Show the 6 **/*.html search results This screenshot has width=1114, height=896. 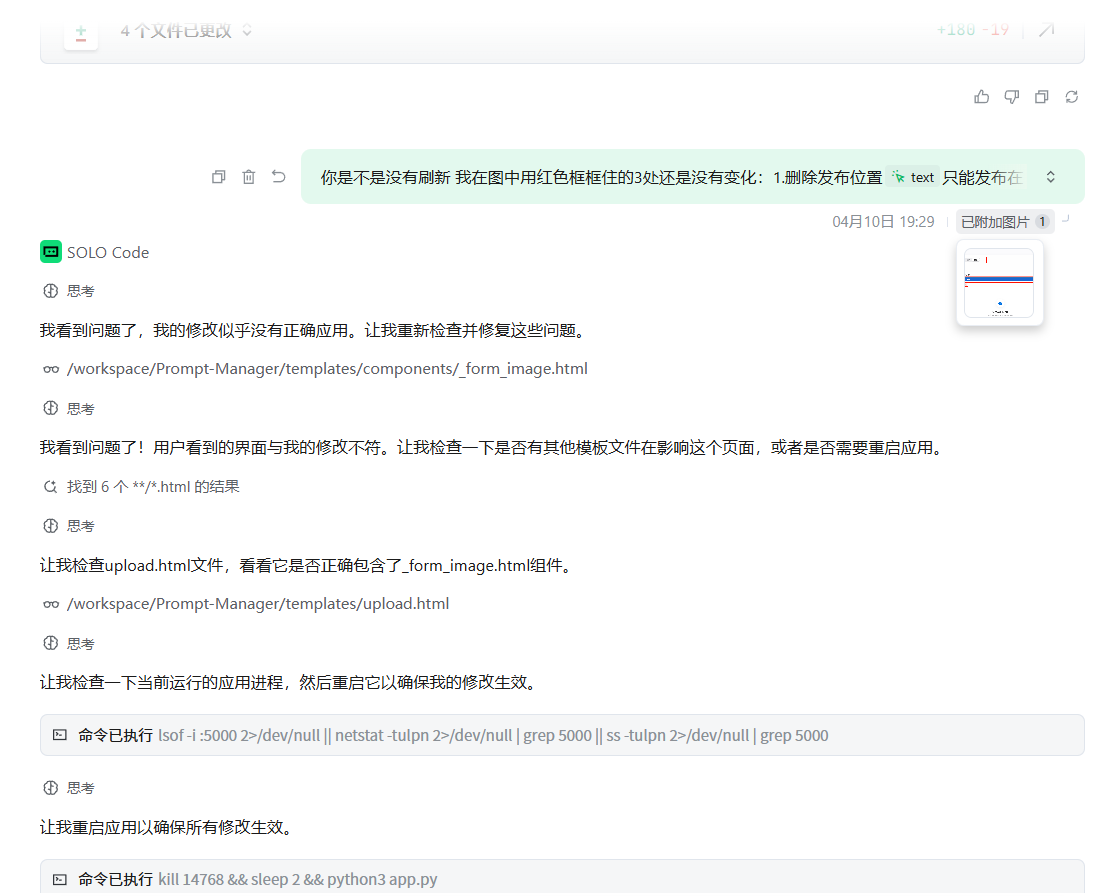pos(152,487)
